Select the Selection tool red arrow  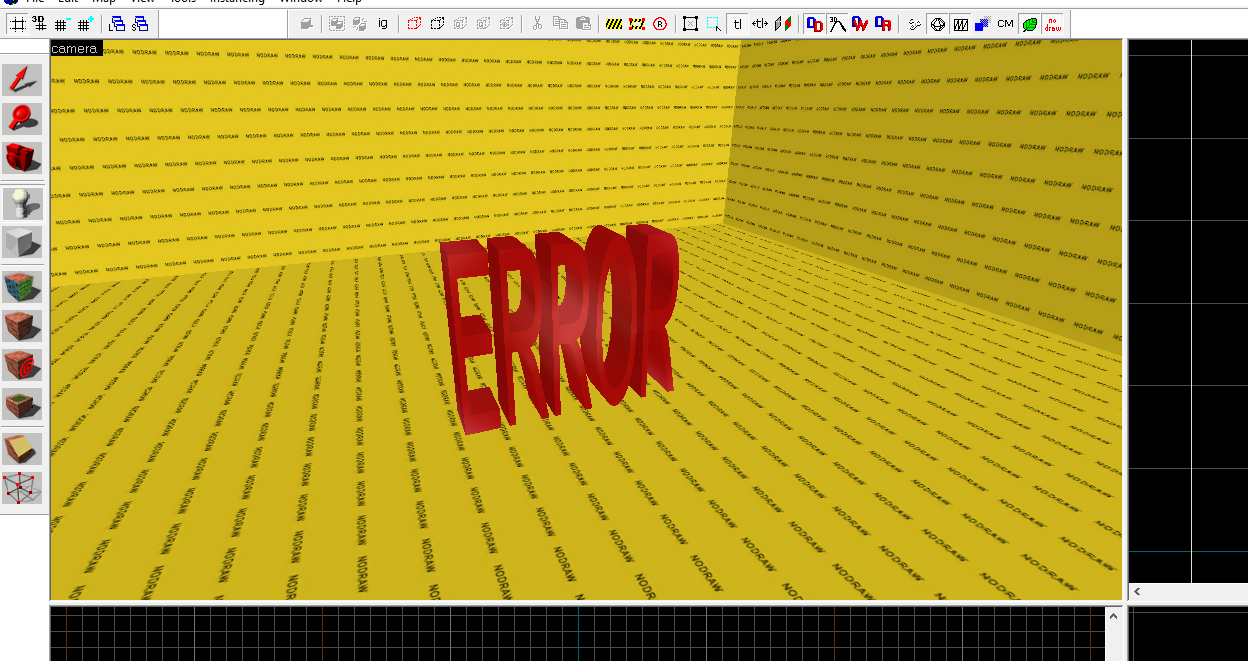[x=22, y=80]
